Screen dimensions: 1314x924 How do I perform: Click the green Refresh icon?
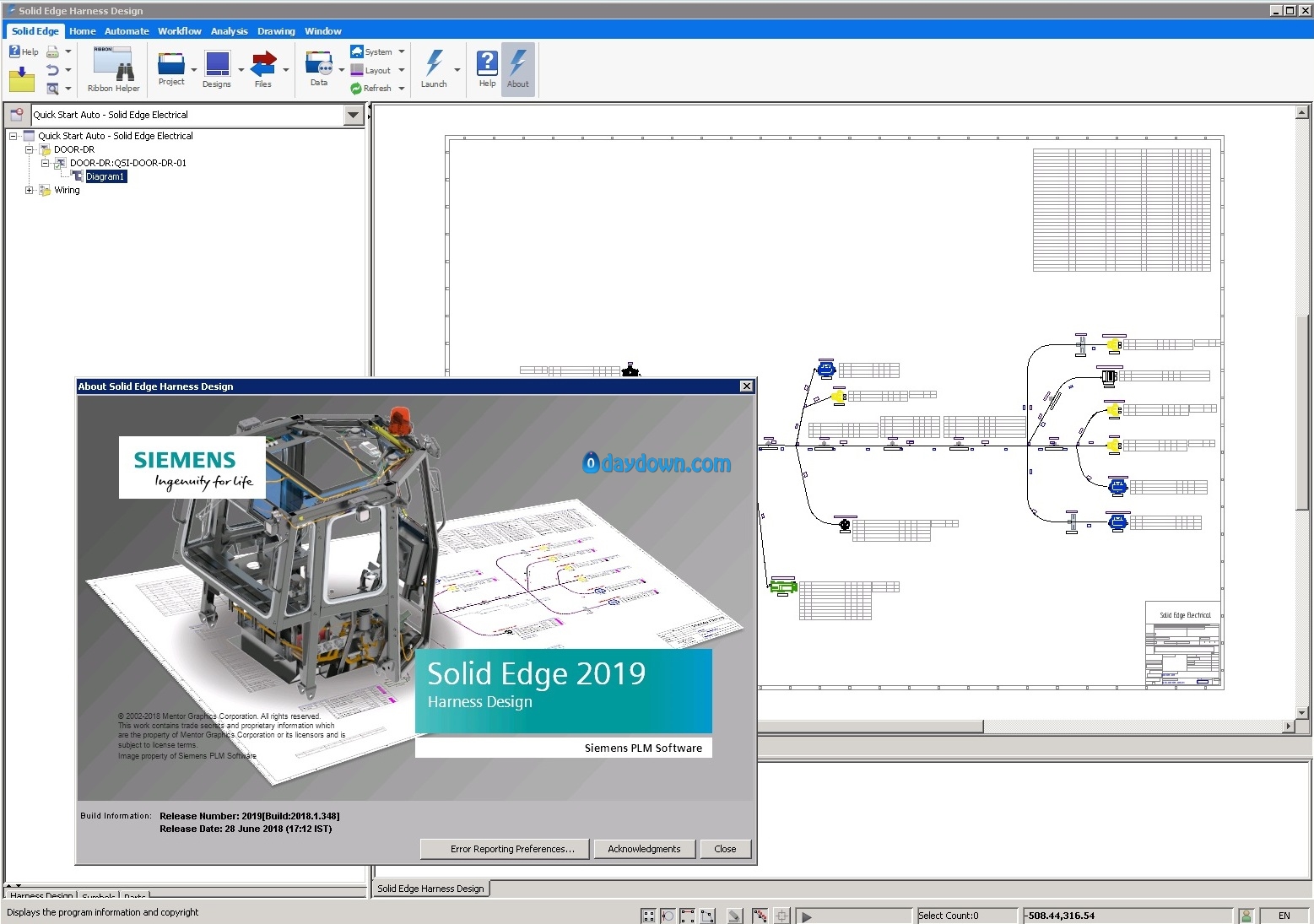357,88
